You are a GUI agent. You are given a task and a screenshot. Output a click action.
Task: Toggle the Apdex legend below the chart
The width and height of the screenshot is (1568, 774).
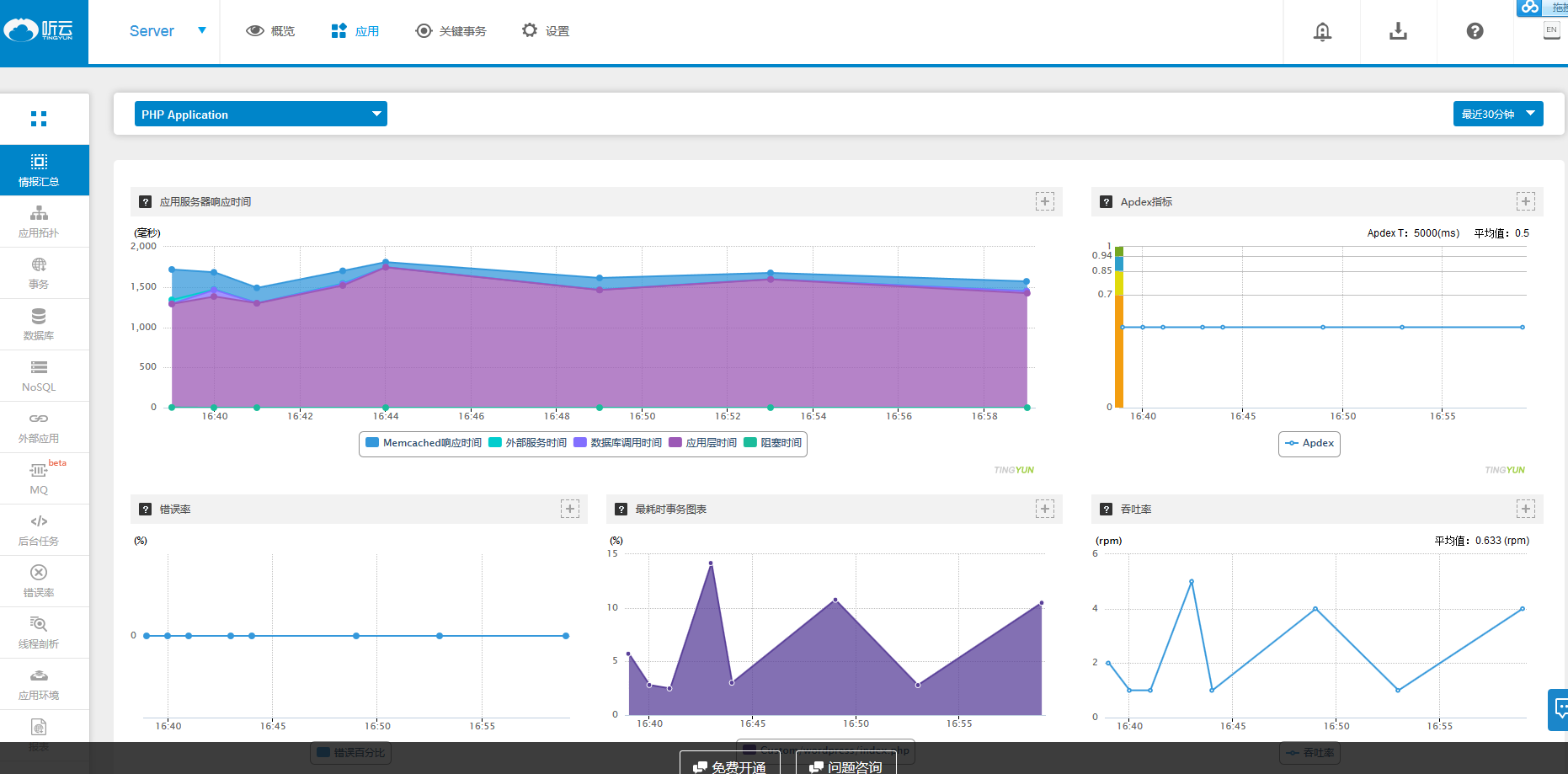1309,444
